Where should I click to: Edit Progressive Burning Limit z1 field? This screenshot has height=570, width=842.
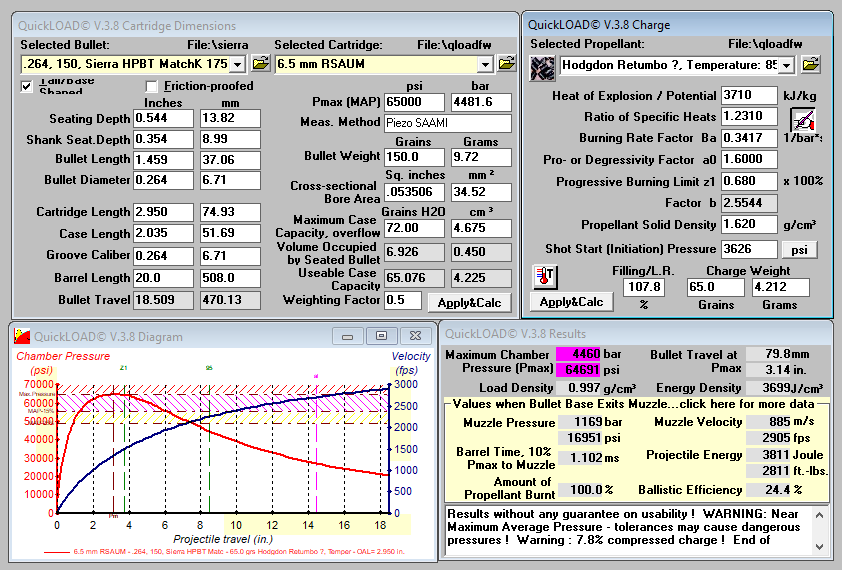click(749, 181)
